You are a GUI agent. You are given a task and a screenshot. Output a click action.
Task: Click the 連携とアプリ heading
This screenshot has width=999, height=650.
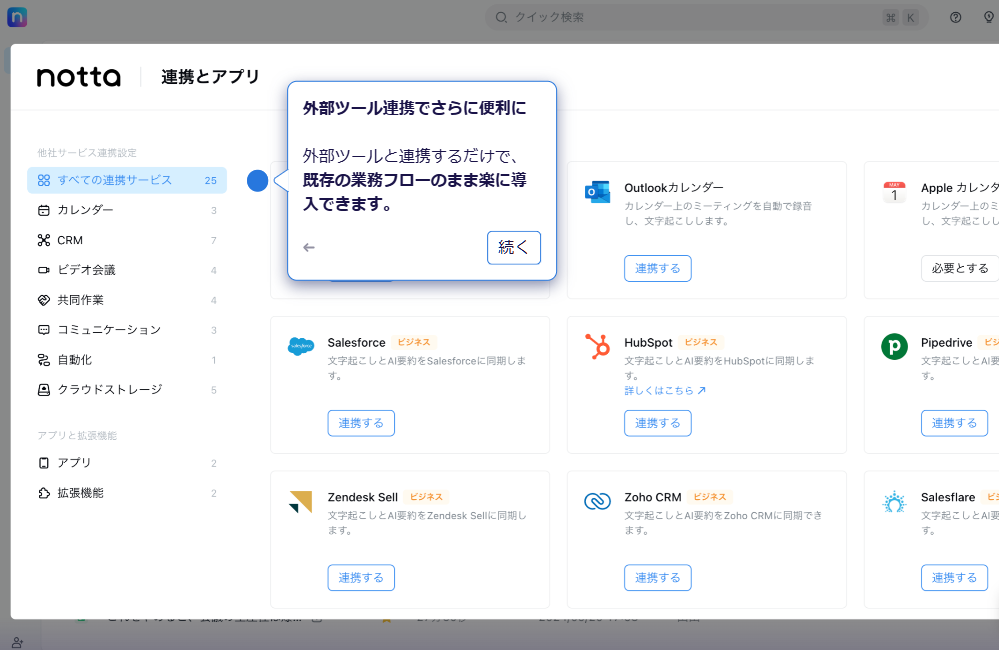point(210,77)
